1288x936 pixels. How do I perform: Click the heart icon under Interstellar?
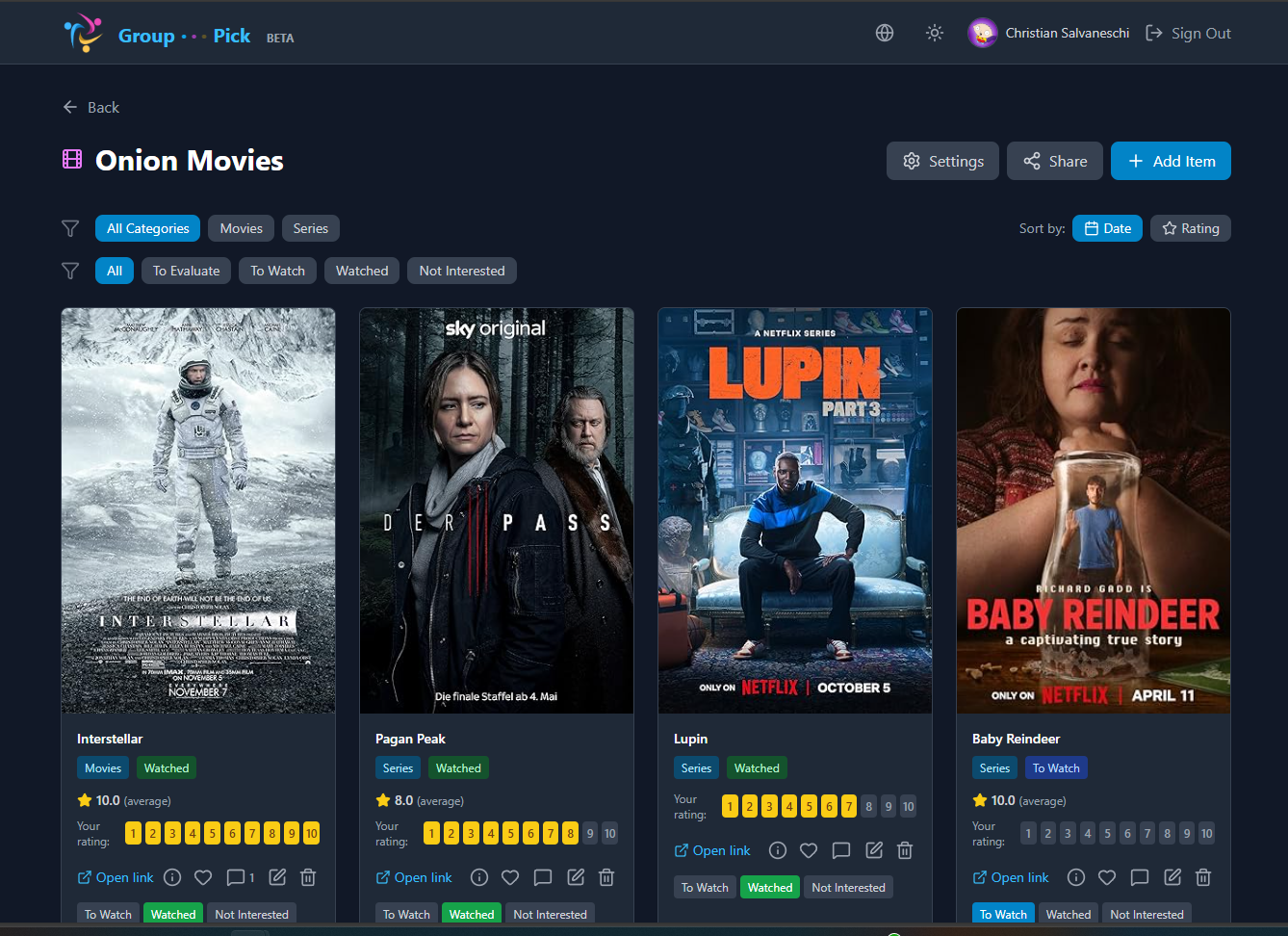point(203,877)
